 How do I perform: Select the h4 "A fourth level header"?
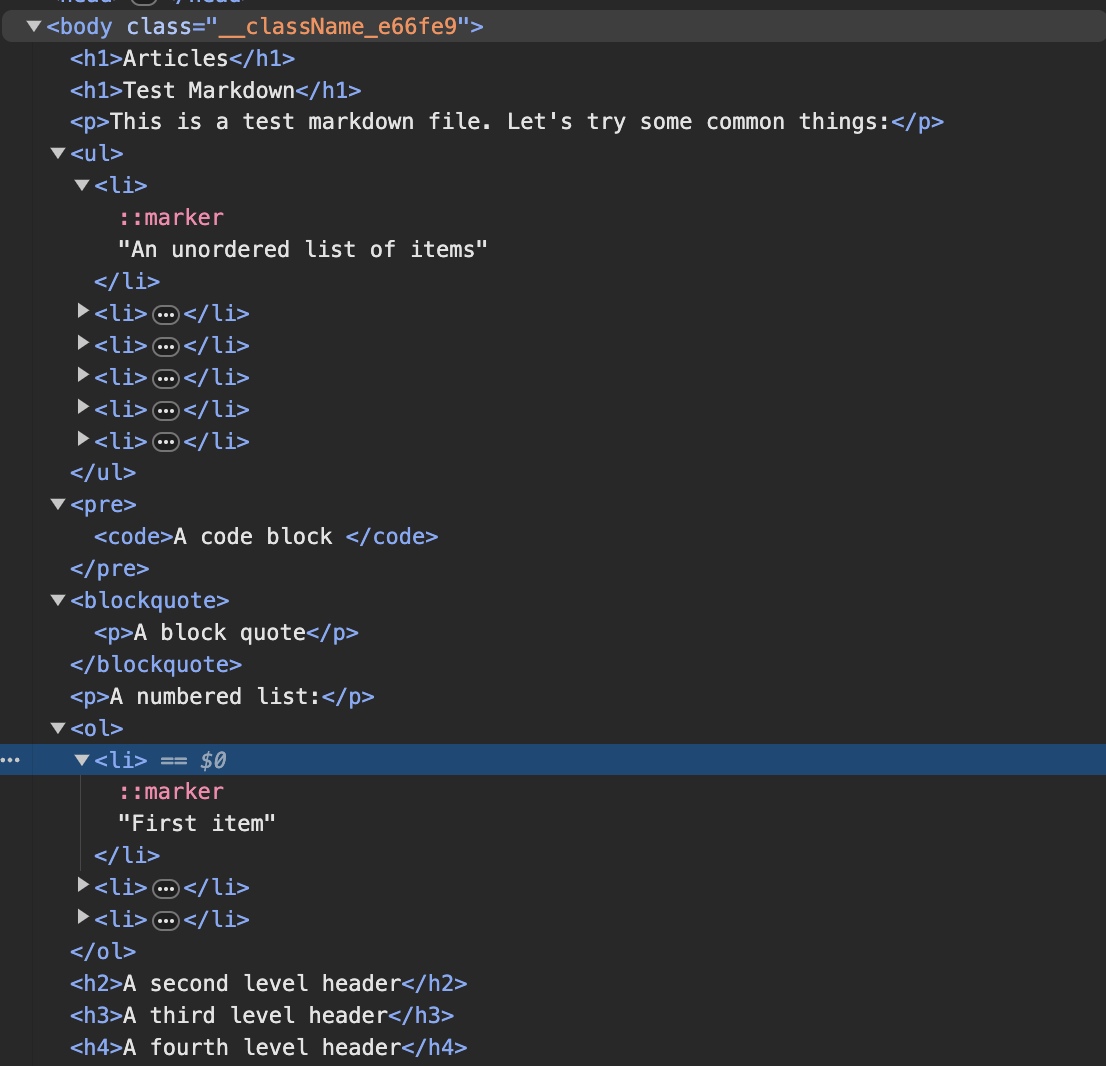click(269, 1047)
